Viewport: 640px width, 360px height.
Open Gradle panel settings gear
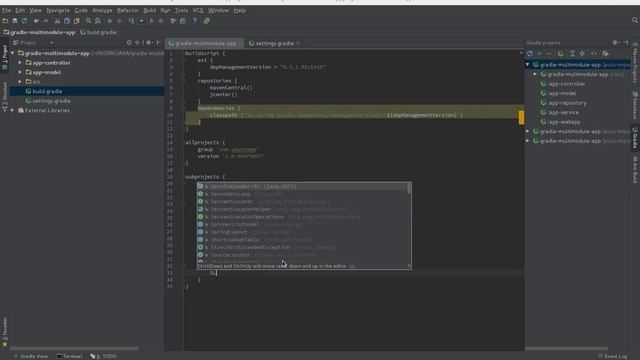(615, 42)
